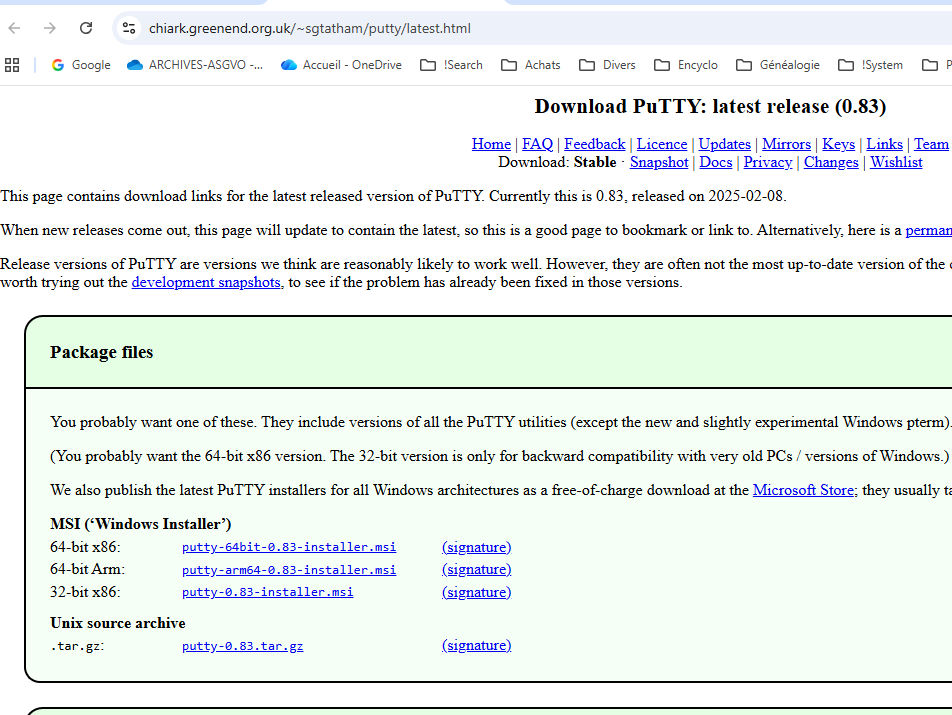Open the Achats bookmark folder

pyautogui.click(x=531, y=65)
